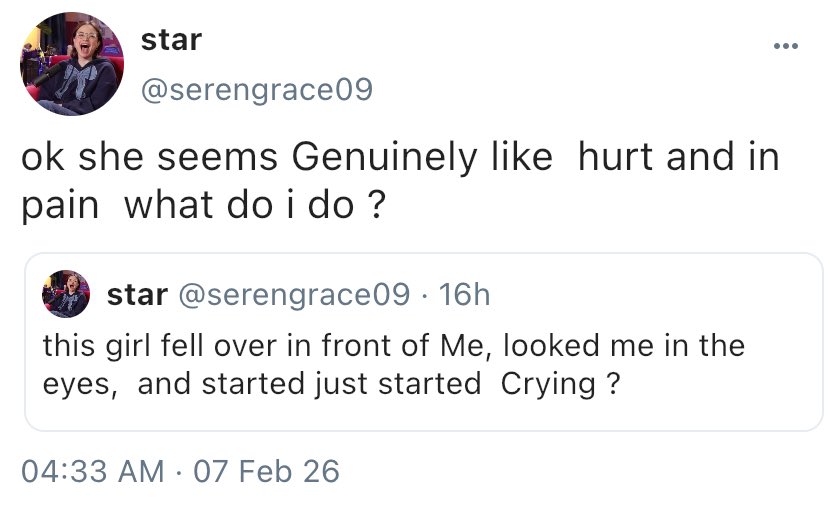This screenshot has height=506, width=828.
Task: Click the @serengrace09 handle below top name
Action: [x=256, y=91]
